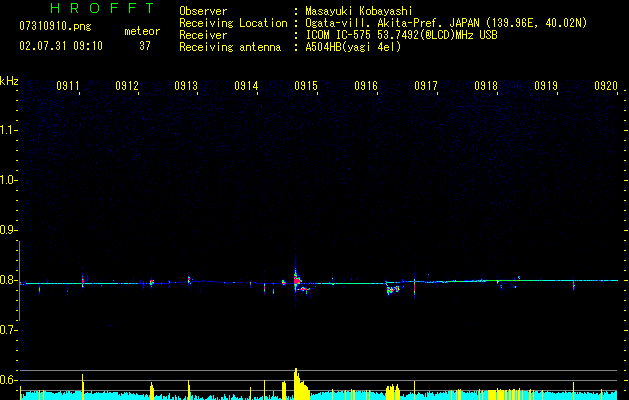
Task: Click the meteor count value 37
Action: [145, 46]
